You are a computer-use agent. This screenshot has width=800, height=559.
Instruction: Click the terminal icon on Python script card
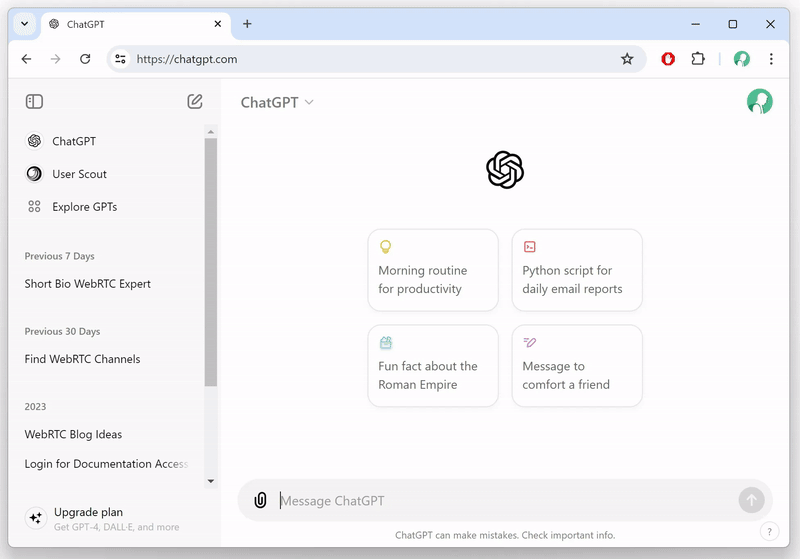pyautogui.click(x=530, y=247)
